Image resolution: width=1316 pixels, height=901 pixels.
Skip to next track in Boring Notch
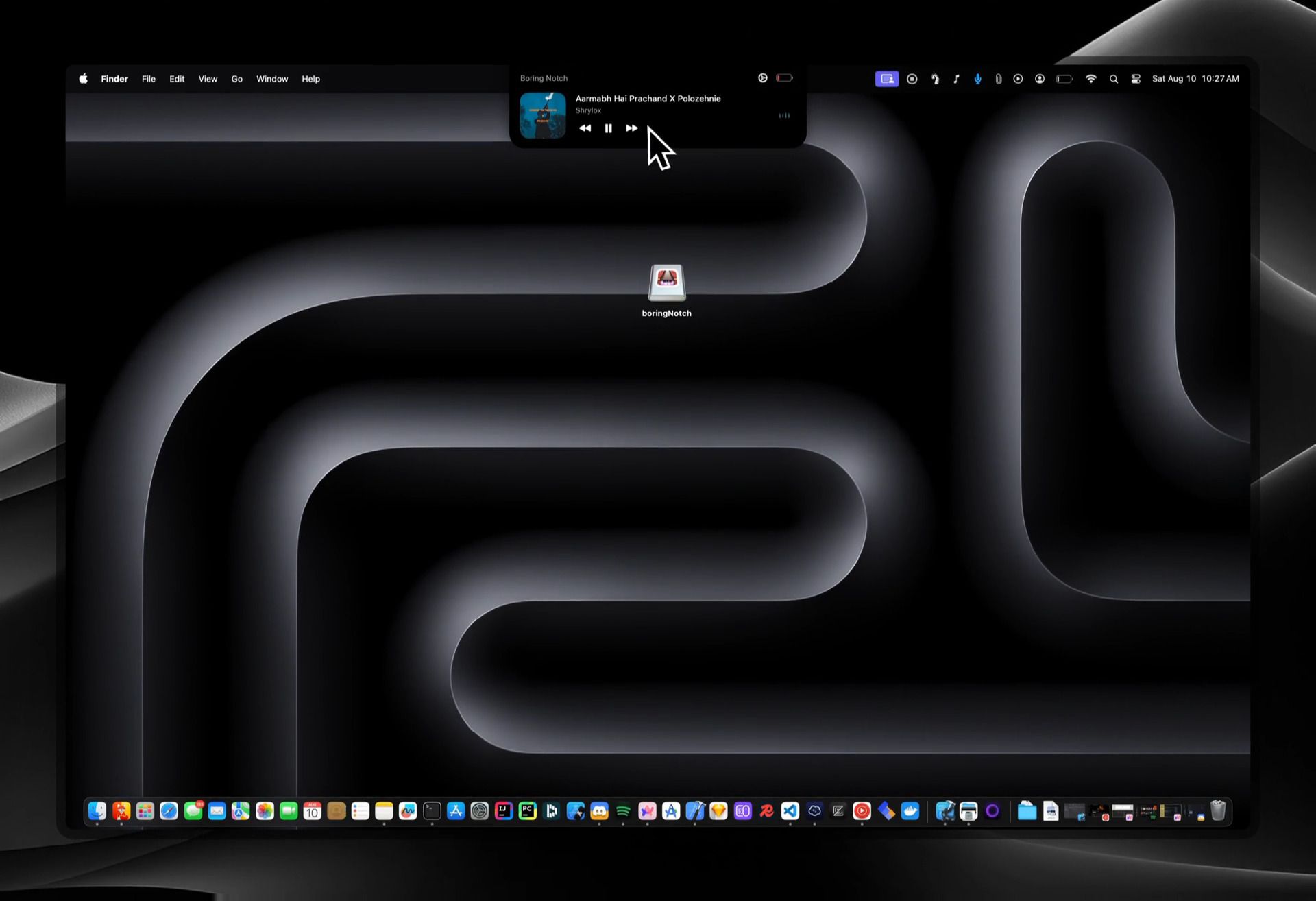click(x=631, y=128)
